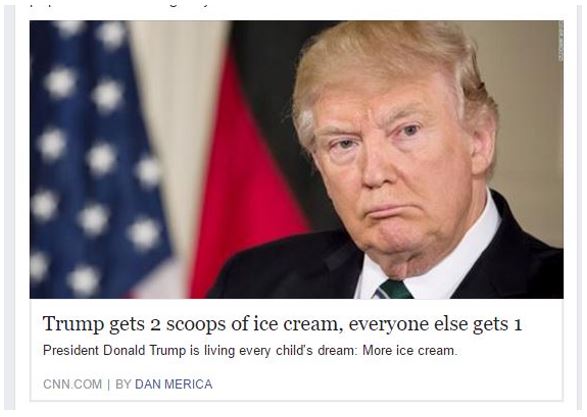The width and height of the screenshot is (587, 417).
Task: Click the words 'everyone else gets 1' in headline
Action: pos(435,324)
